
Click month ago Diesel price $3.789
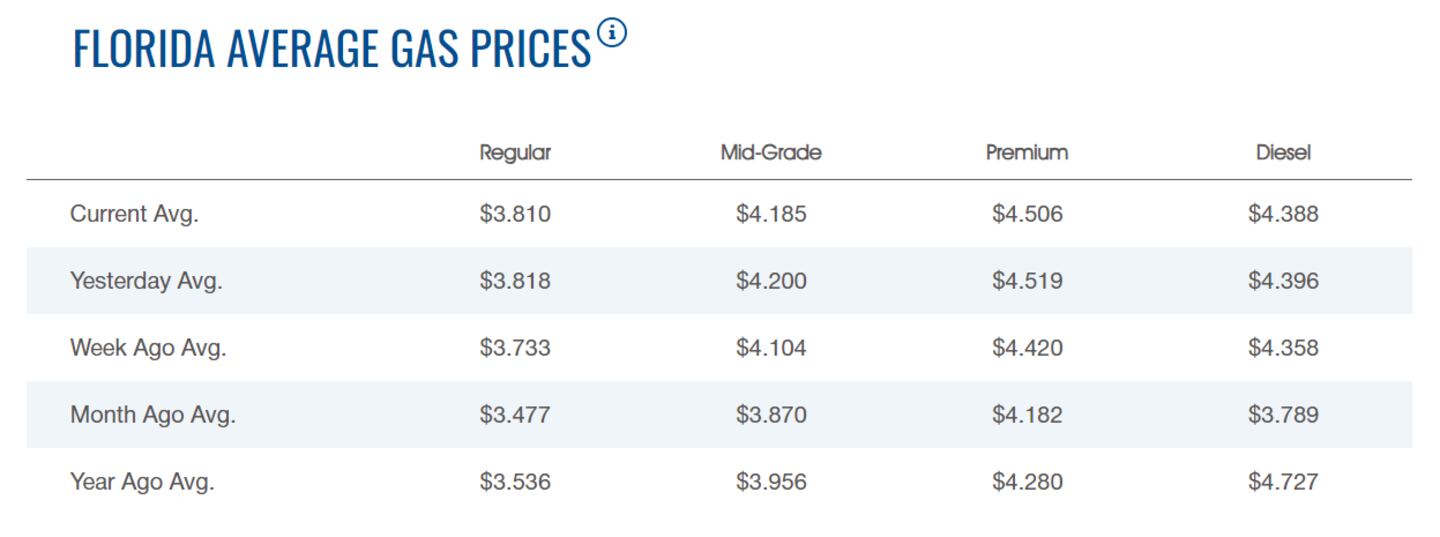click(x=1283, y=415)
